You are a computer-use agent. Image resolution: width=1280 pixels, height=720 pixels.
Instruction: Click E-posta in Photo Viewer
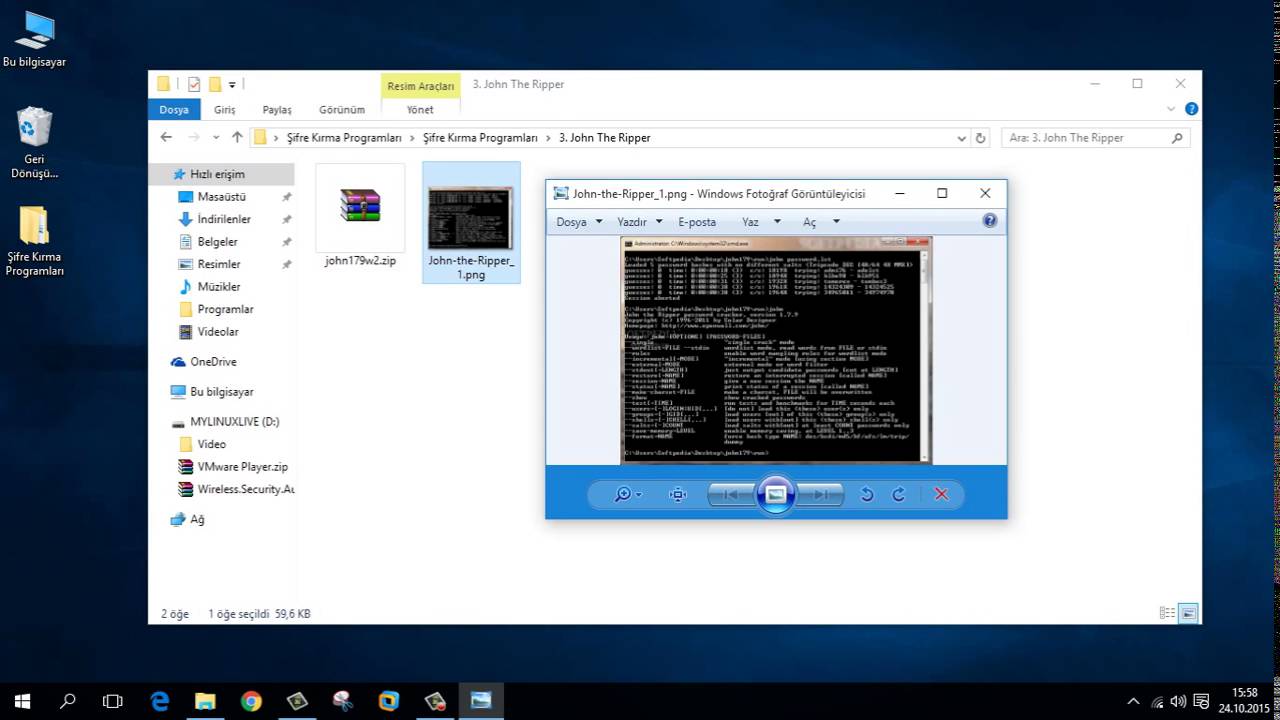697,222
